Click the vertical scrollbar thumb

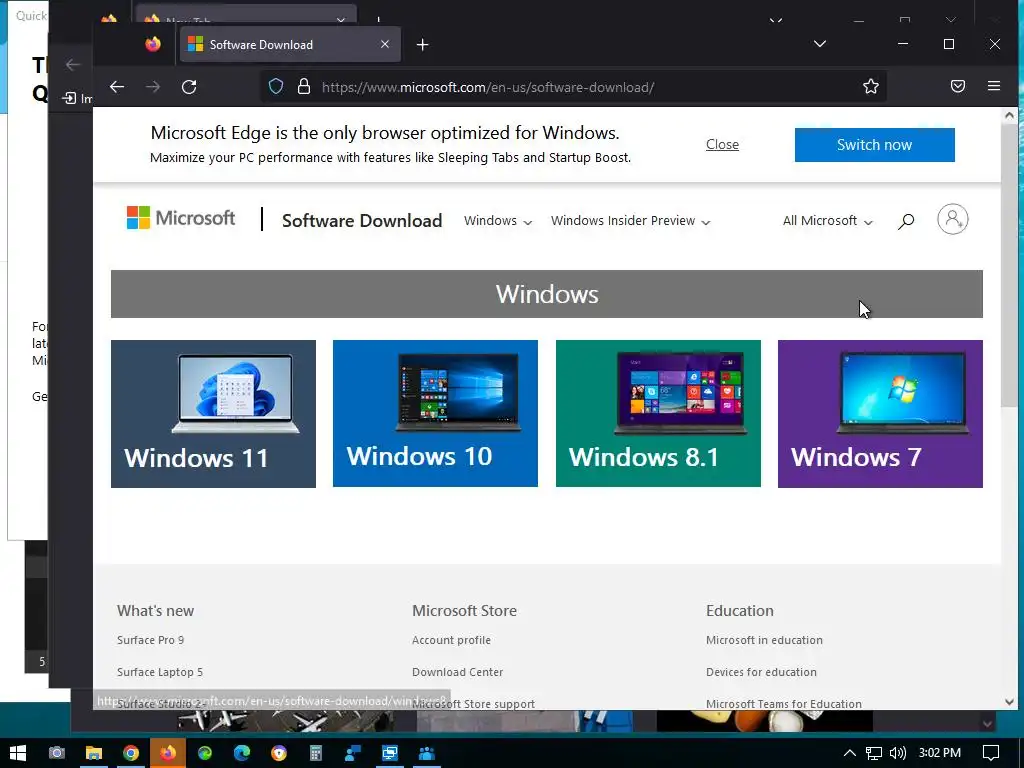pyautogui.click(x=1010, y=264)
